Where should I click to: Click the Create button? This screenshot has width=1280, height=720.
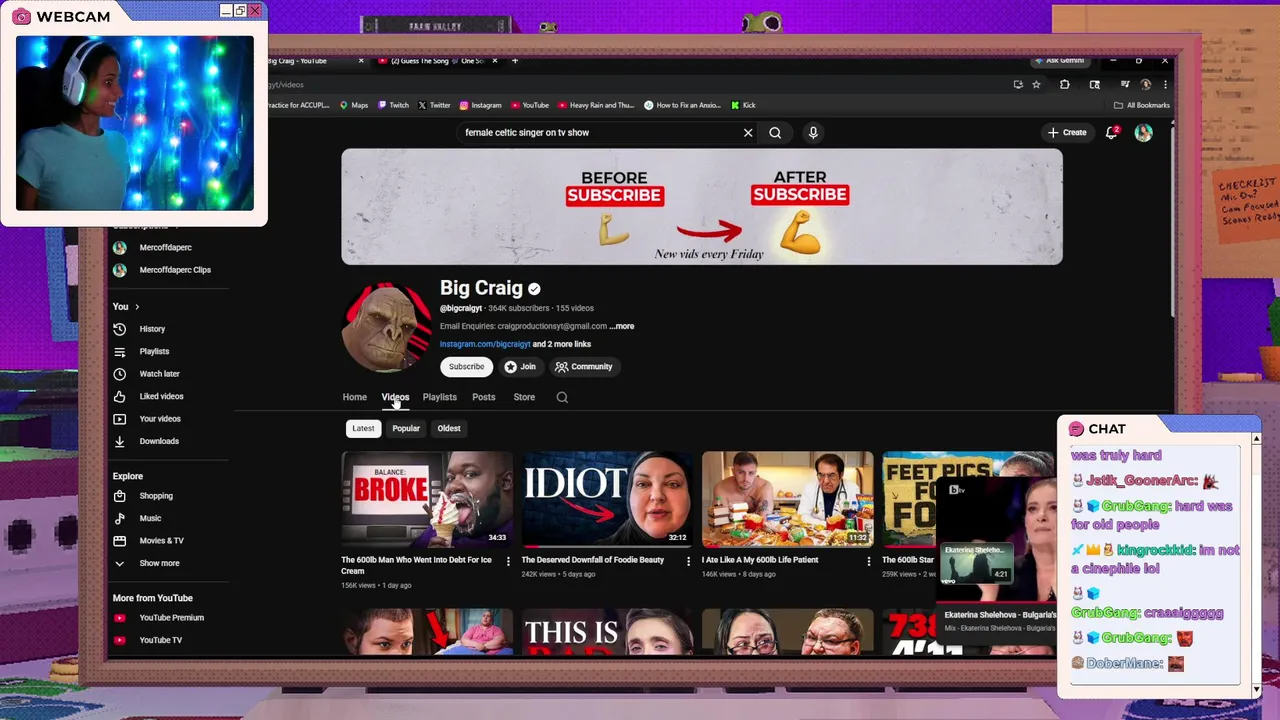[1067, 132]
